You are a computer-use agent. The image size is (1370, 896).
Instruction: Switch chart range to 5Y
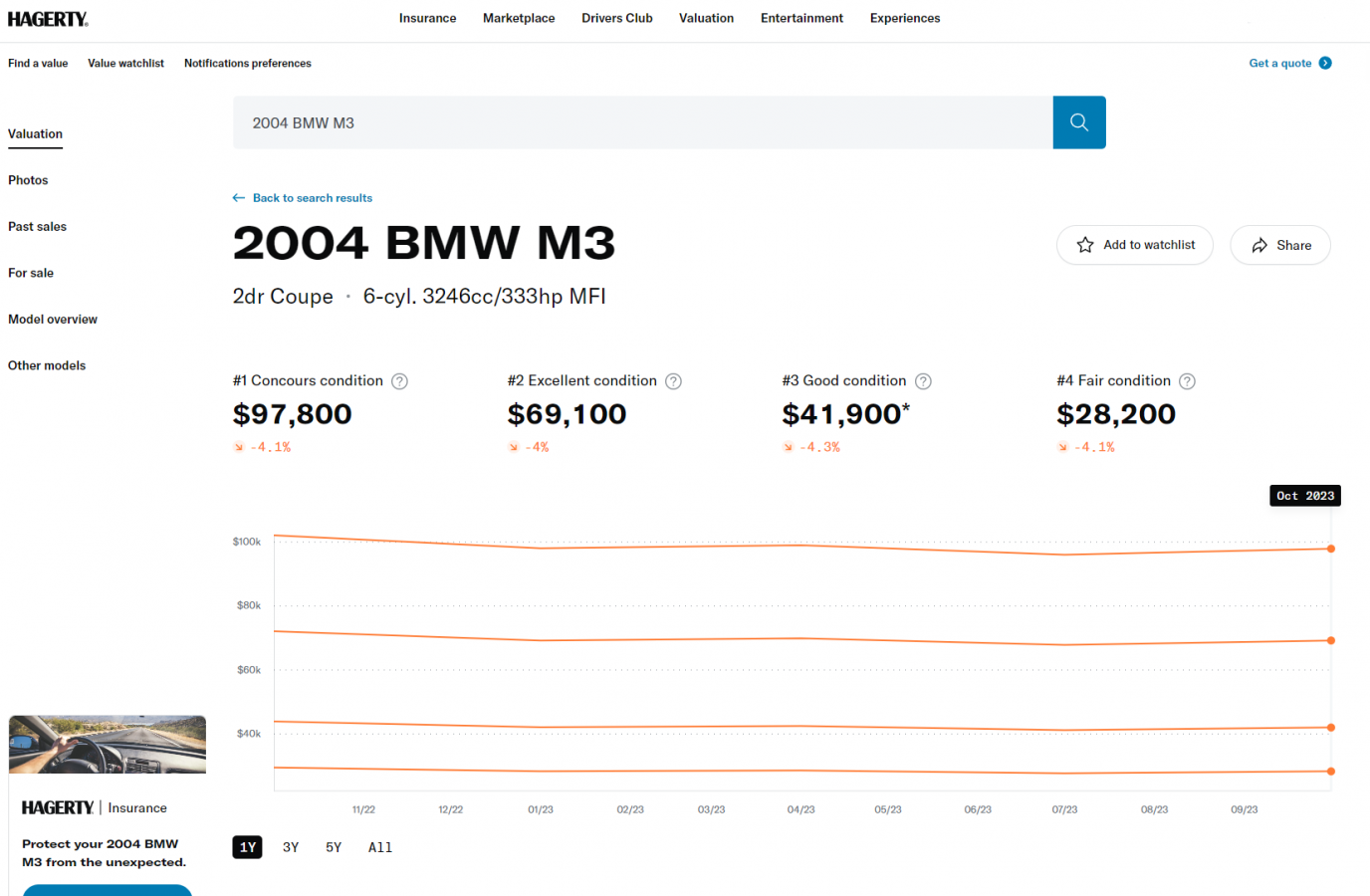(334, 847)
